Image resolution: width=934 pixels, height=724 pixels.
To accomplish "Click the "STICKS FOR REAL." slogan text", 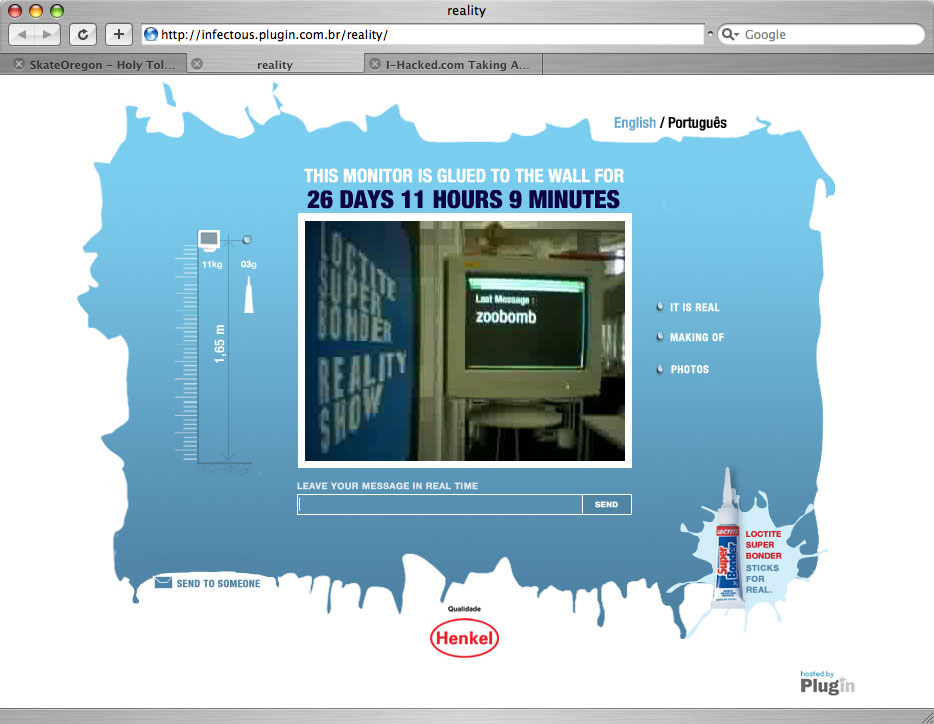I will pyautogui.click(x=762, y=579).
